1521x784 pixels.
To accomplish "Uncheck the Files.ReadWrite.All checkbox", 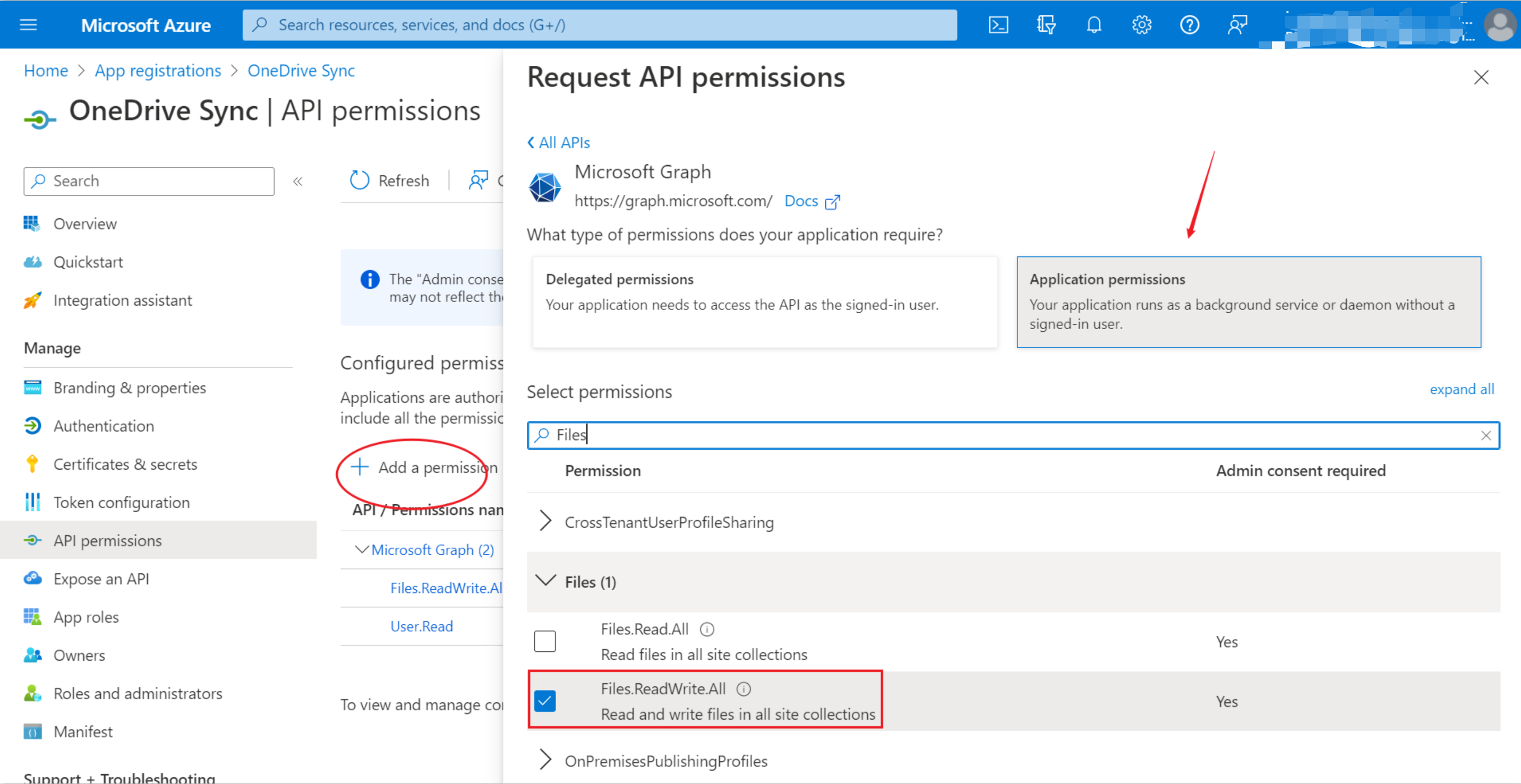I will point(544,701).
